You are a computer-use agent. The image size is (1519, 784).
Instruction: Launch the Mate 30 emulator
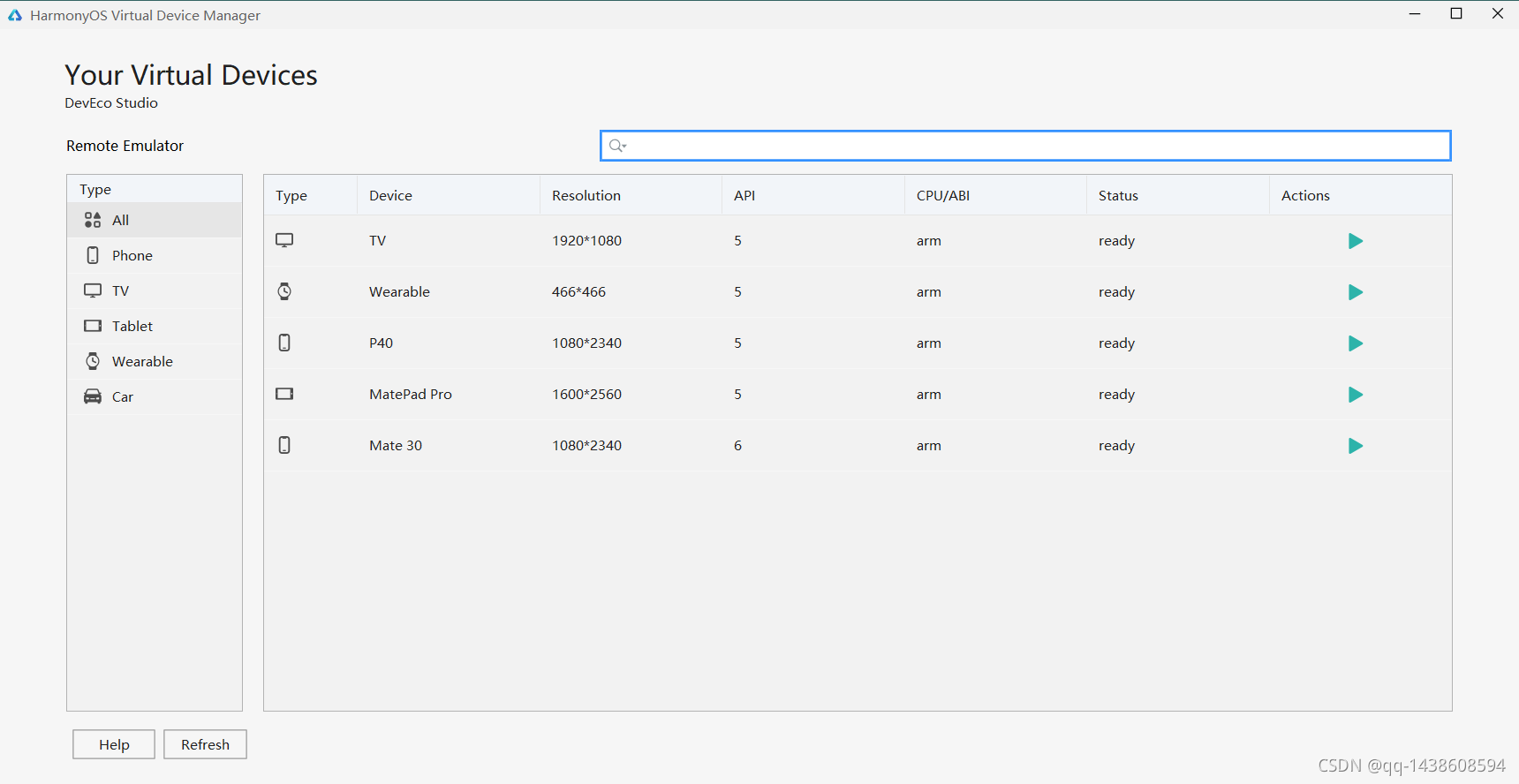pos(1356,446)
